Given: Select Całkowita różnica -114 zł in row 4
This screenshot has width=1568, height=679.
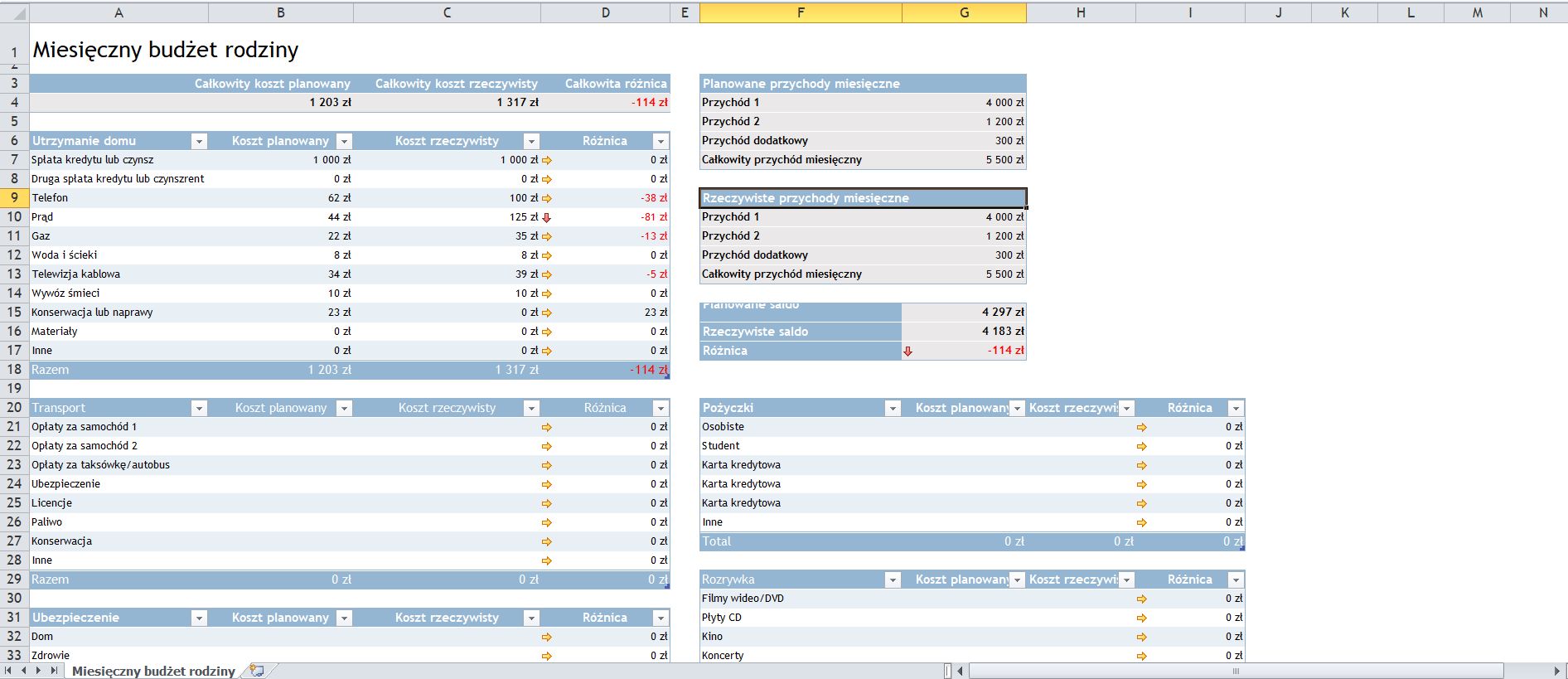Looking at the screenshot, I should [x=605, y=103].
